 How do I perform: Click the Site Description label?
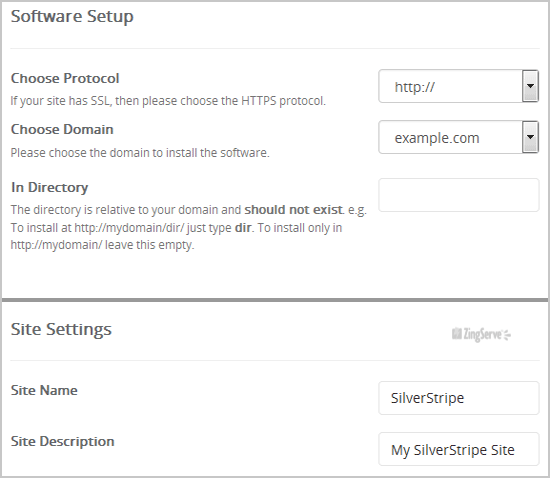coord(62,441)
